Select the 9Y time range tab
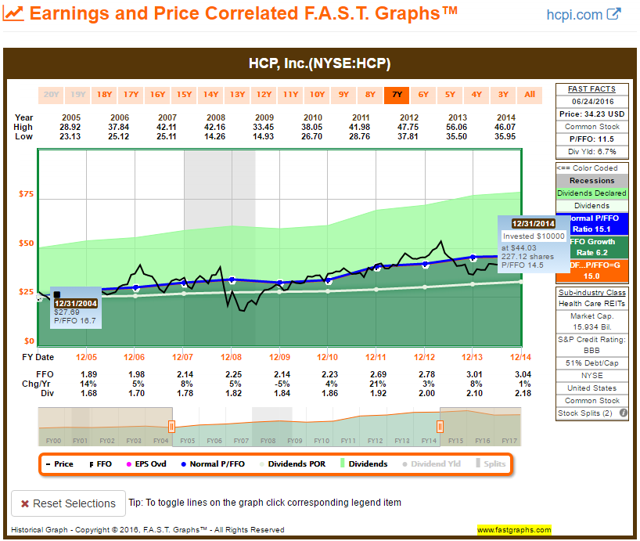The width and height of the screenshot is (640, 541). [344, 95]
